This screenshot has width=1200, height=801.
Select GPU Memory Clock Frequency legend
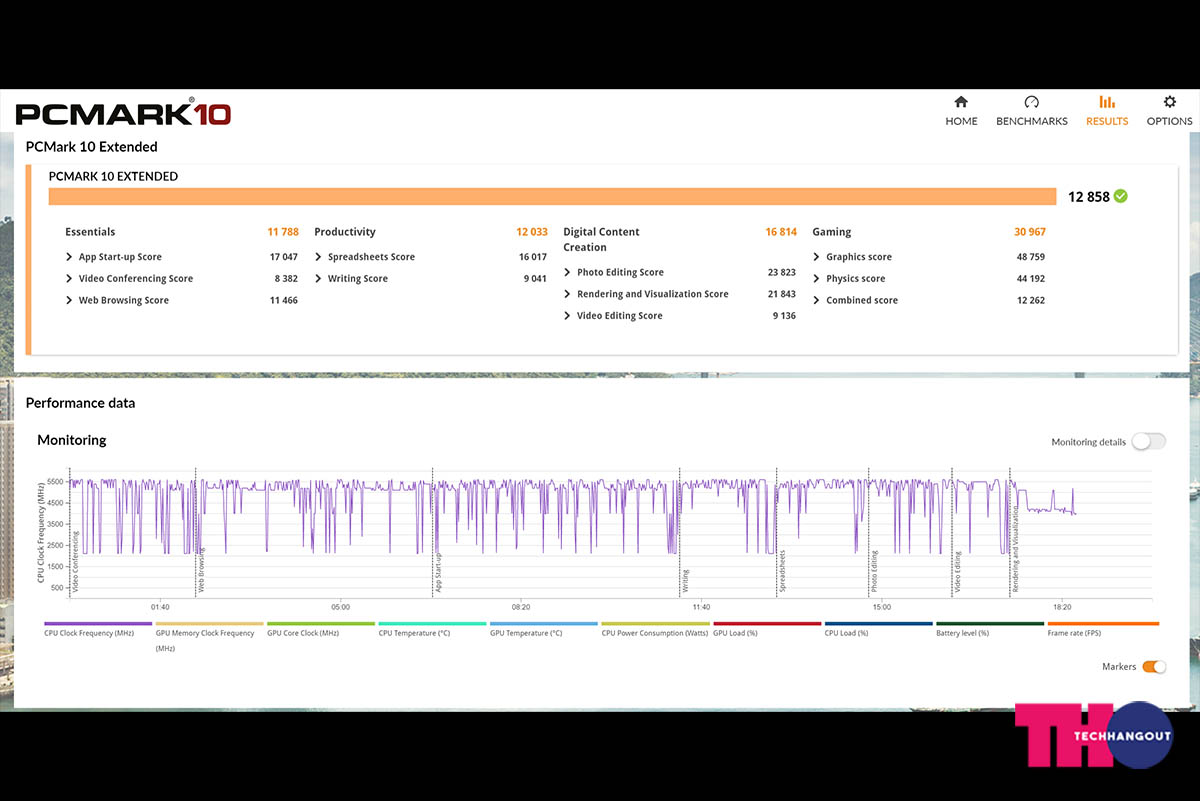coord(209,624)
